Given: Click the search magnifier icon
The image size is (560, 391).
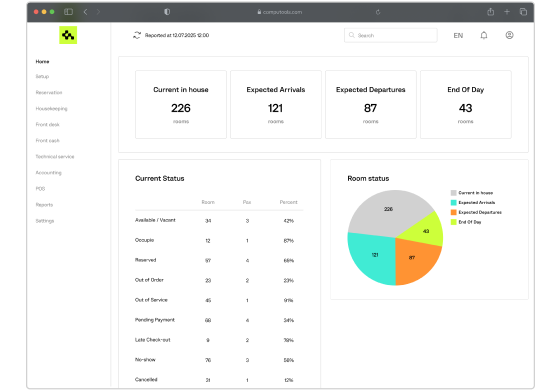Looking at the screenshot, I should coord(352,35).
